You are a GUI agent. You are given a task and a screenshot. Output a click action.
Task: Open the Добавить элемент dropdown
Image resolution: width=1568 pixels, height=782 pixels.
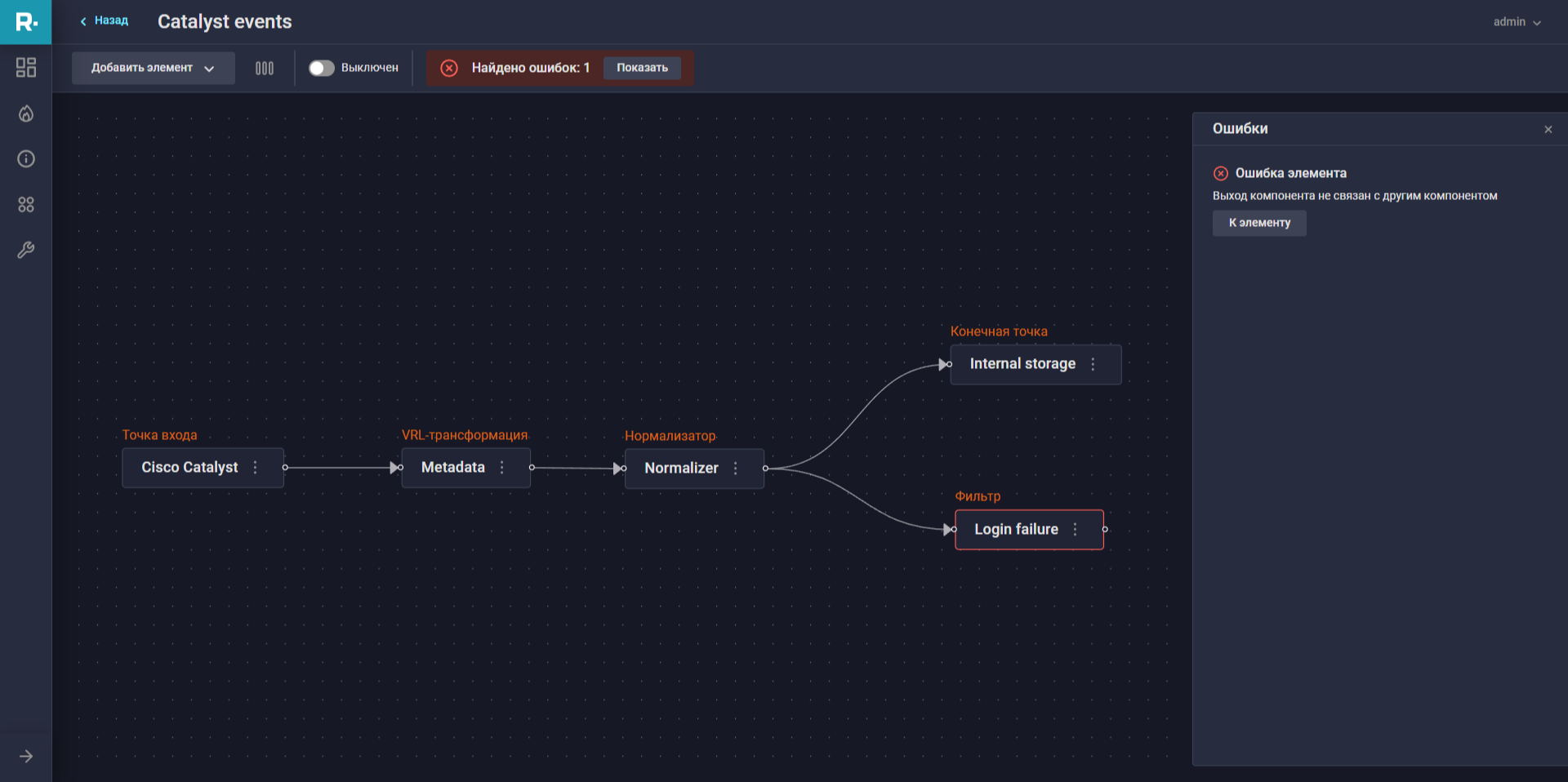153,69
